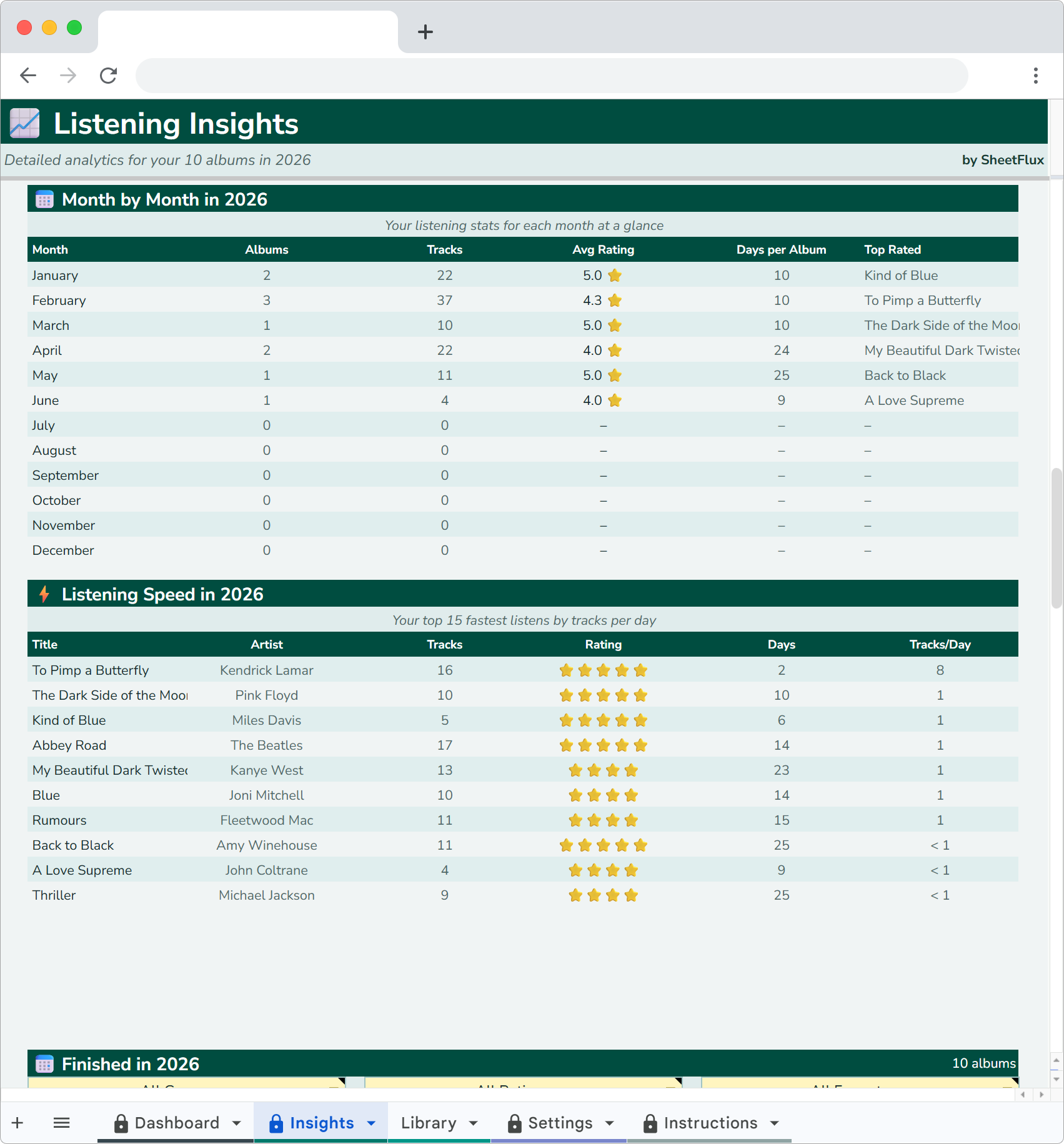The image size is (1064, 1144).
Task: Switch to the Dashboard sheet tab
Action: click(177, 1122)
